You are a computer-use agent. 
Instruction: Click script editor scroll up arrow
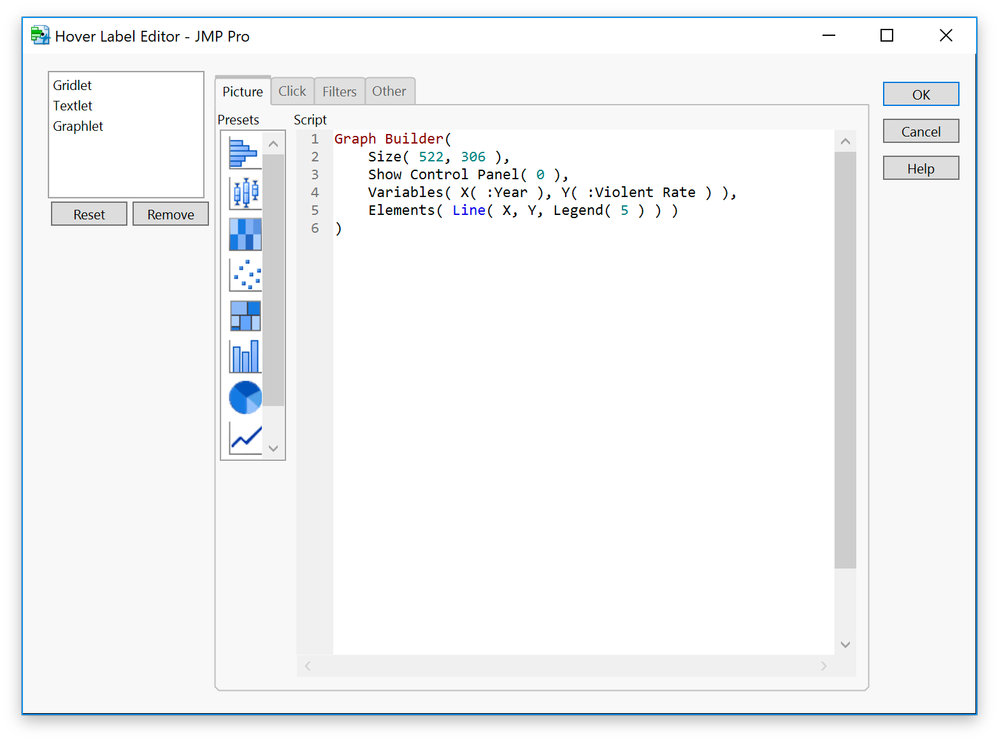(x=845, y=141)
